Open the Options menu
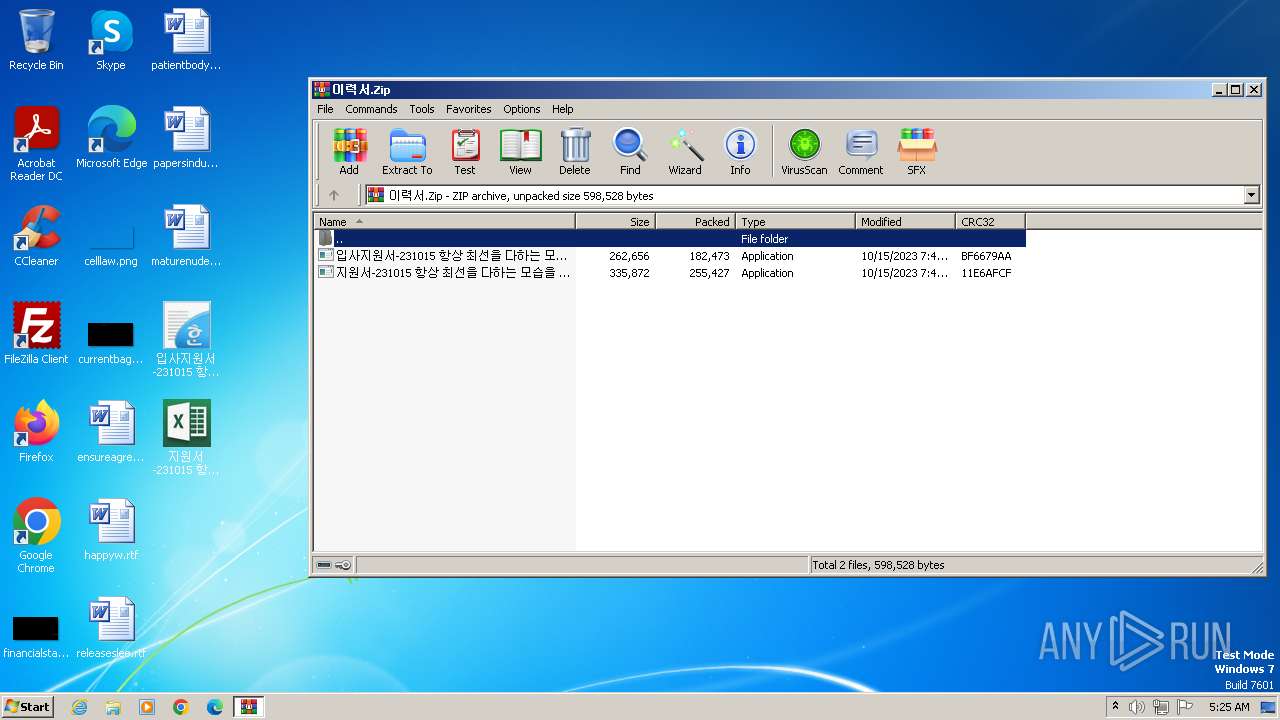The height and width of the screenshot is (720, 1280). click(x=522, y=109)
